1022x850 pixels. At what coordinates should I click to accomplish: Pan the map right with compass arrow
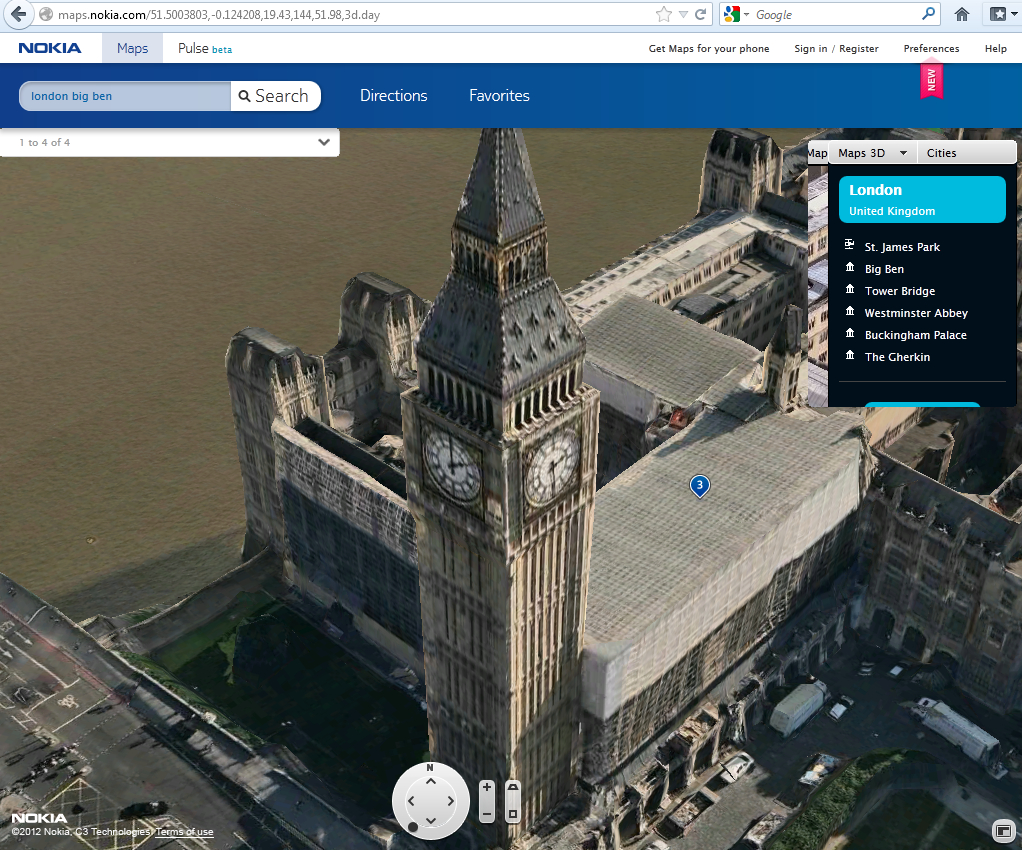click(451, 801)
